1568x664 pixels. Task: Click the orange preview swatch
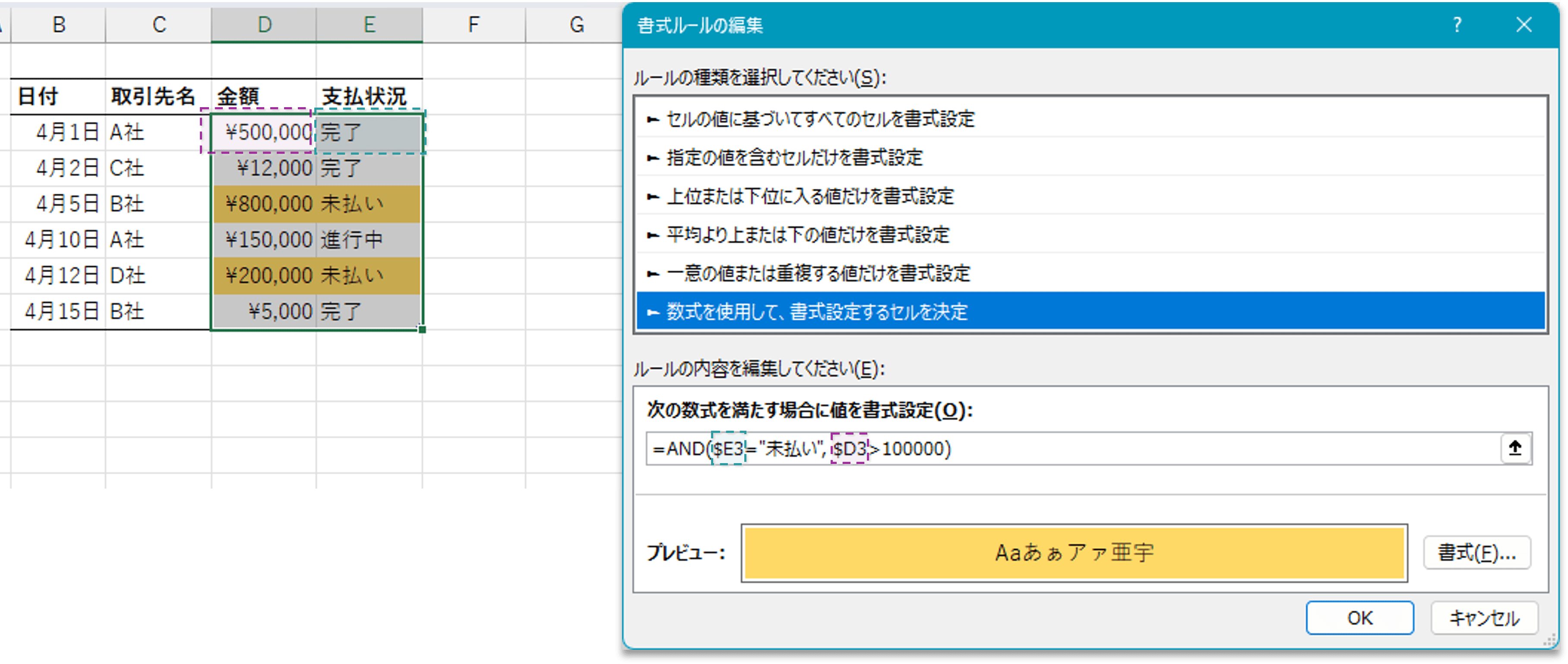1075,553
